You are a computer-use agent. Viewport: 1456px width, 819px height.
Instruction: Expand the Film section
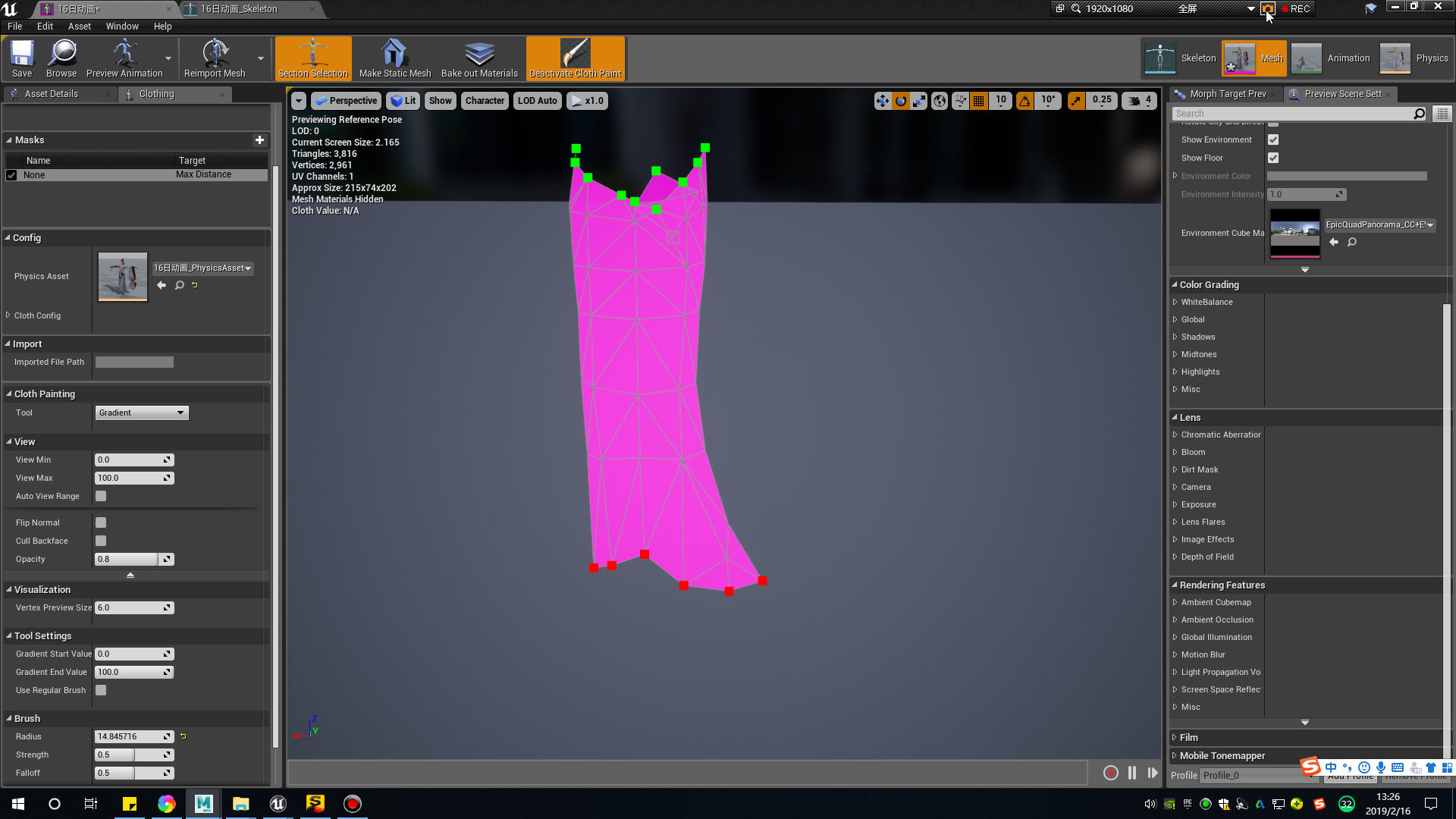click(1175, 737)
